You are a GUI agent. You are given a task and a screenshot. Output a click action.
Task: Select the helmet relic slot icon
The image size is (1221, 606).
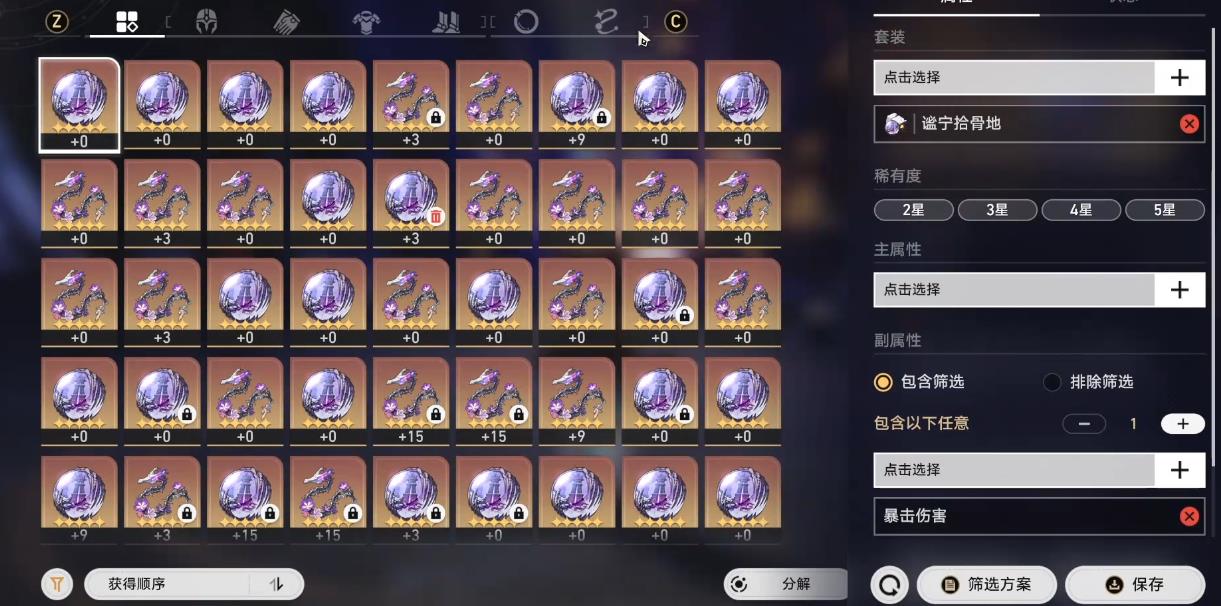pos(206,22)
